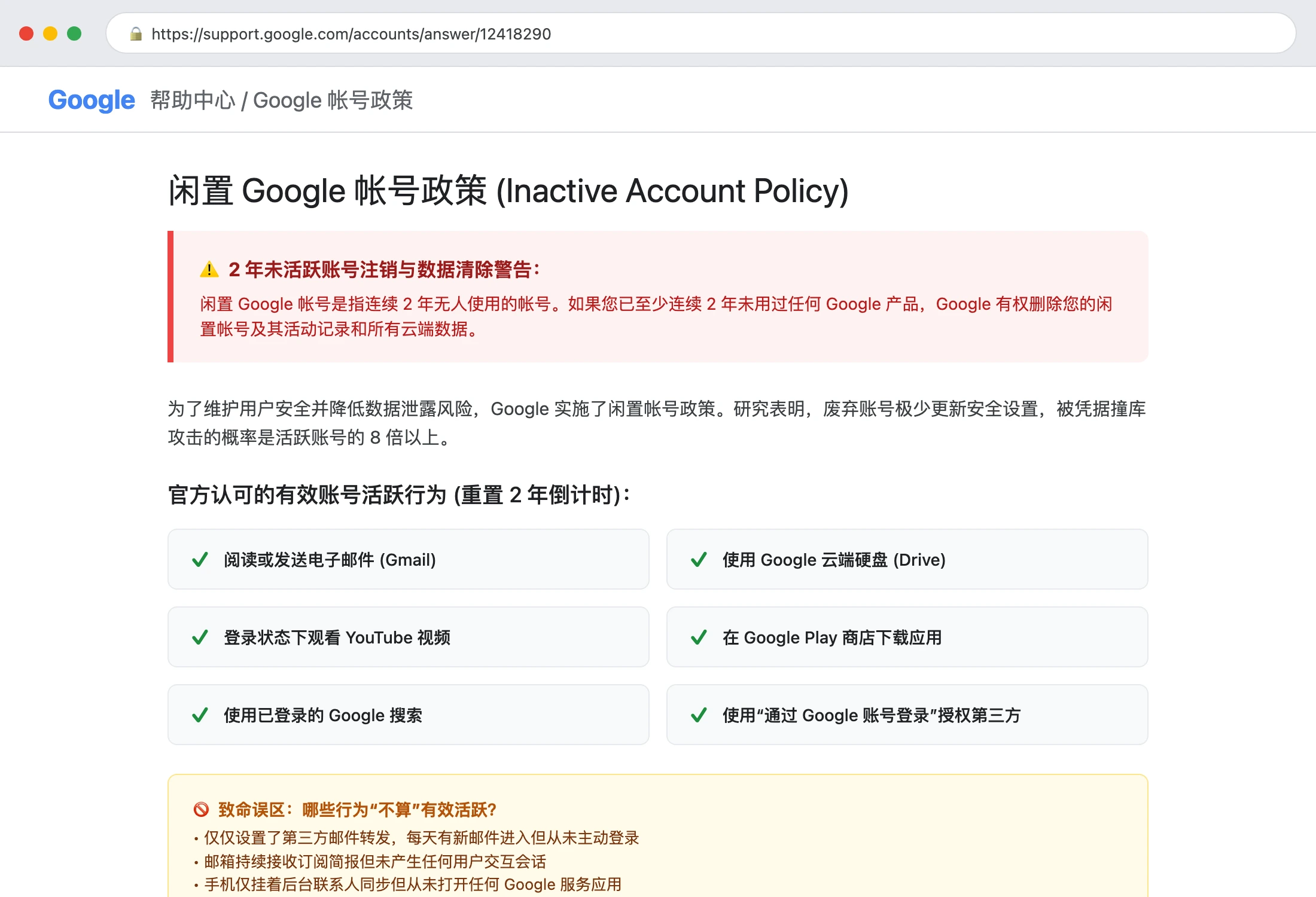The height and width of the screenshot is (897, 1316).
Task: Select card 阅读或发送电子邮件 (Gmail)
Action: 409,559
